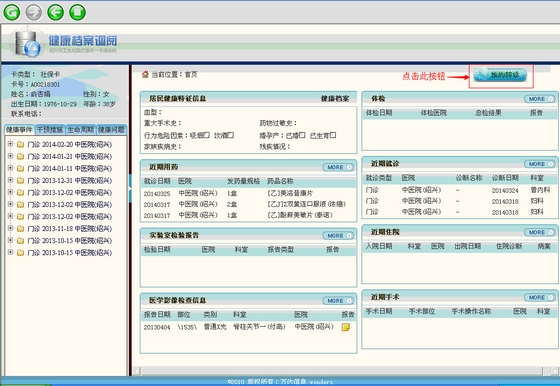Click 总检结果 column header
The height and width of the screenshot is (386, 560).
488,113
